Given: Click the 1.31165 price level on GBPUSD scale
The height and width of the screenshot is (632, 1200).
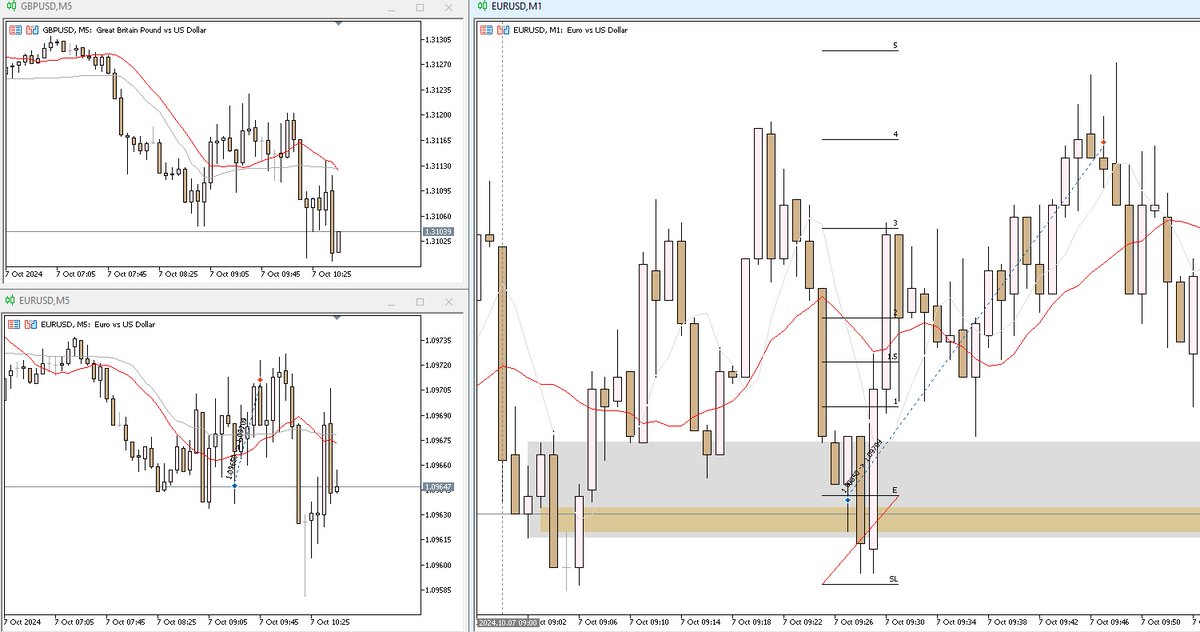Looking at the screenshot, I should coord(437,141).
